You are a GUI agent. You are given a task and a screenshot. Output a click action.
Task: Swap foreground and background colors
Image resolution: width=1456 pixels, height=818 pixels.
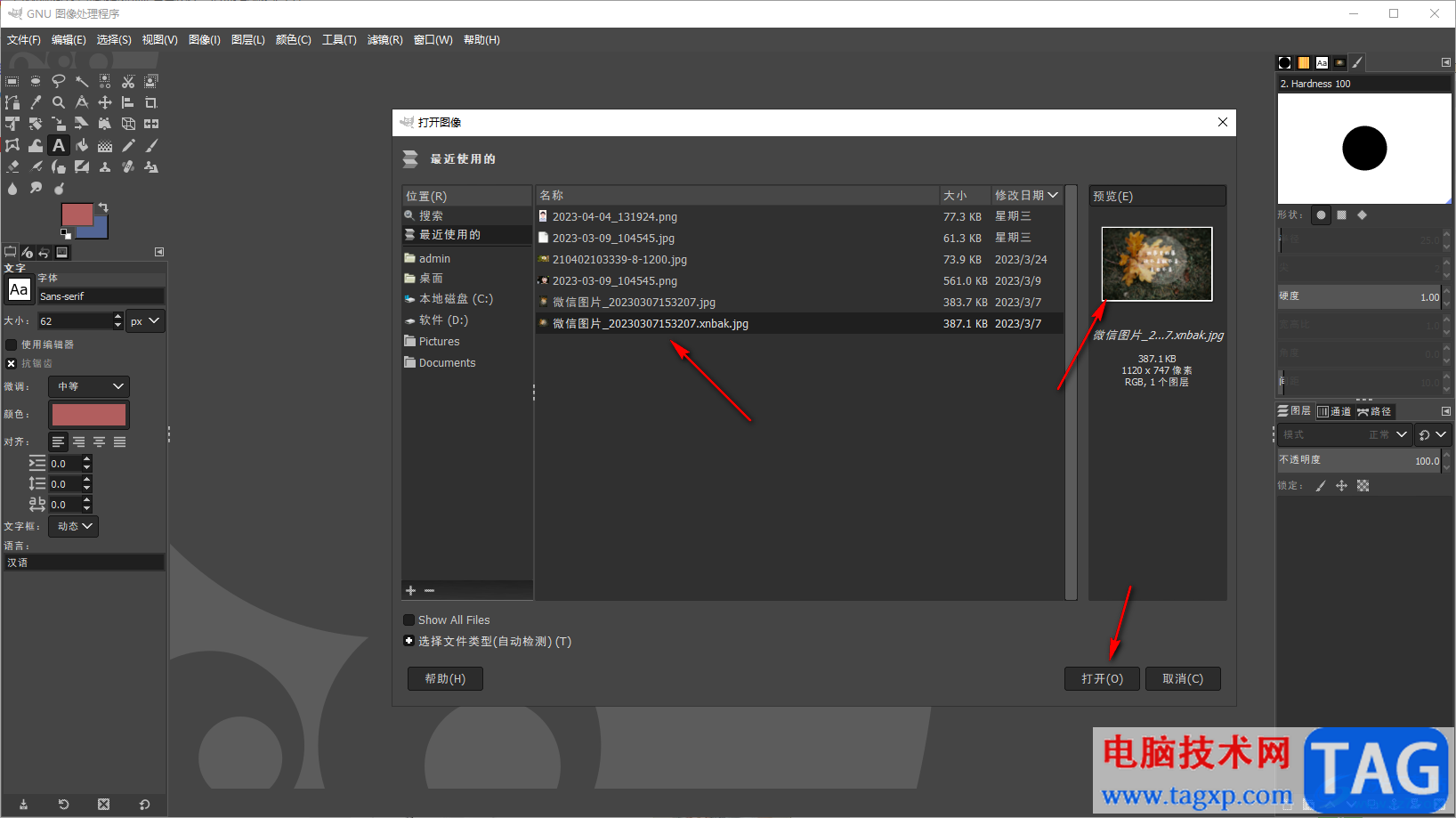103,207
